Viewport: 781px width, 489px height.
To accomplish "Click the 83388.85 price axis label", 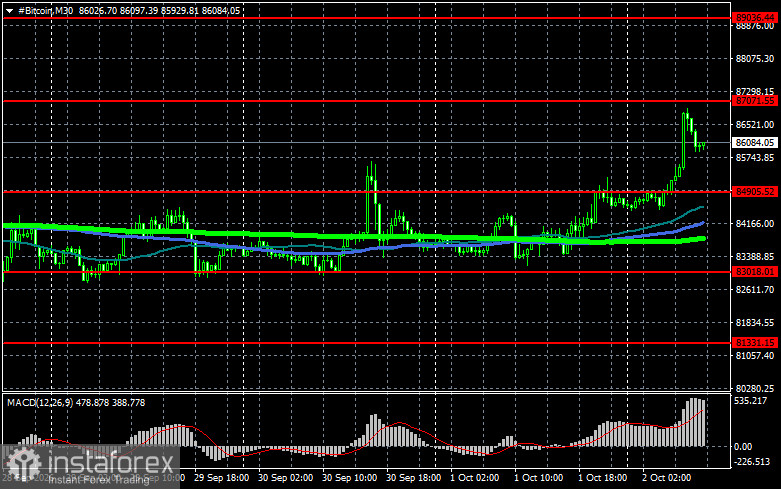I will coord(755,256).
